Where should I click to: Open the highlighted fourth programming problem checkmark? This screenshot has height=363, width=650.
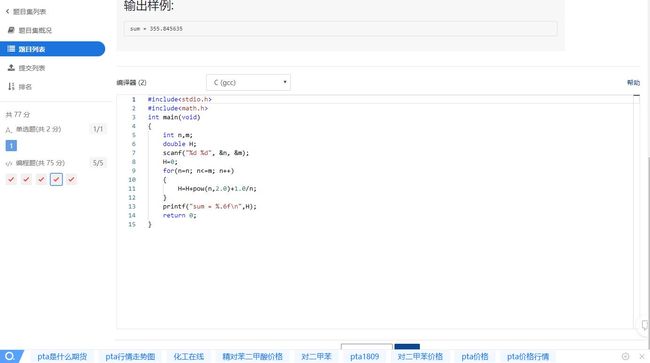56,179
